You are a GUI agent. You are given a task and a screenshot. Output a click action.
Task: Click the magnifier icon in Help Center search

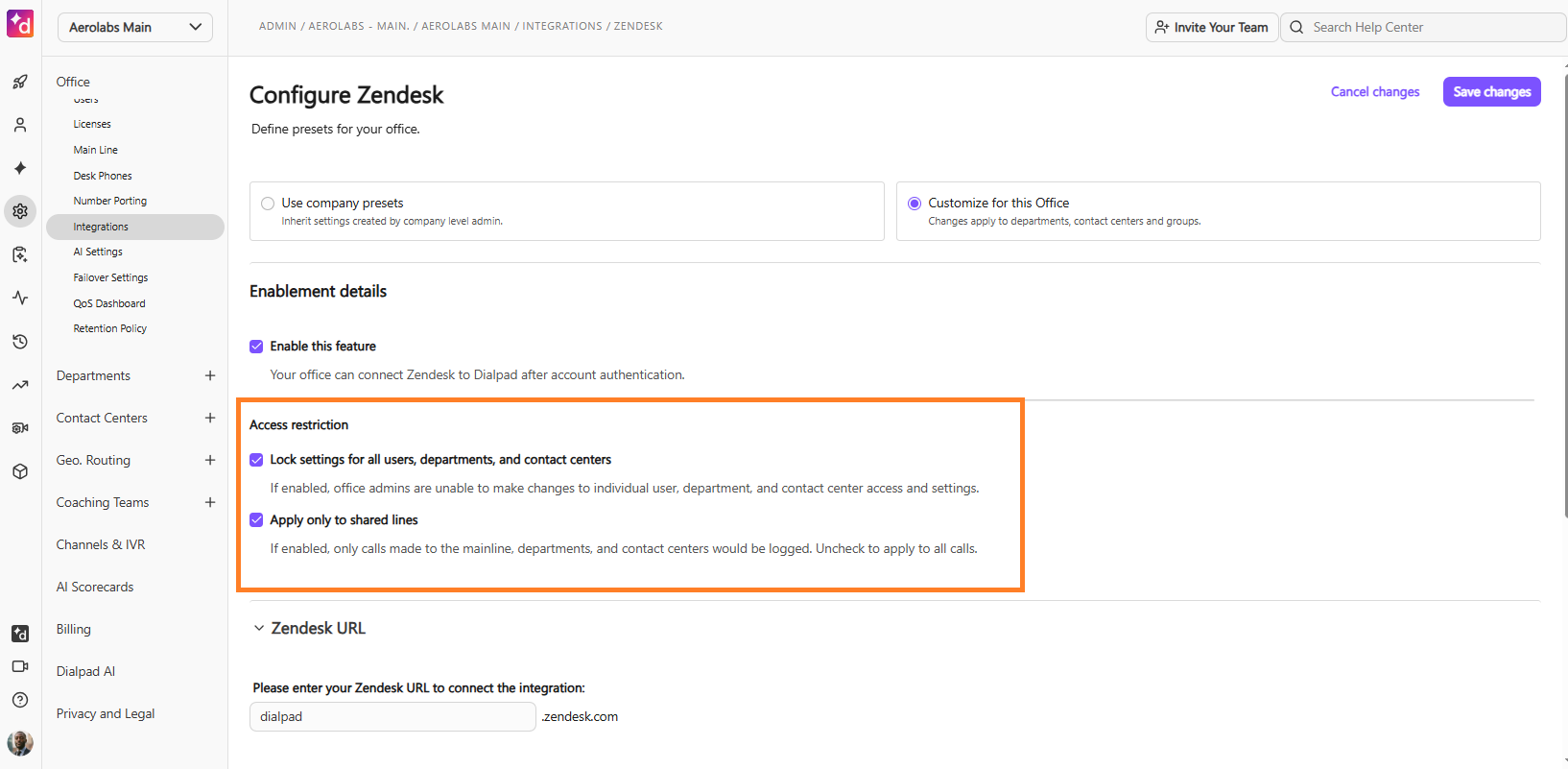[1296, 27]
